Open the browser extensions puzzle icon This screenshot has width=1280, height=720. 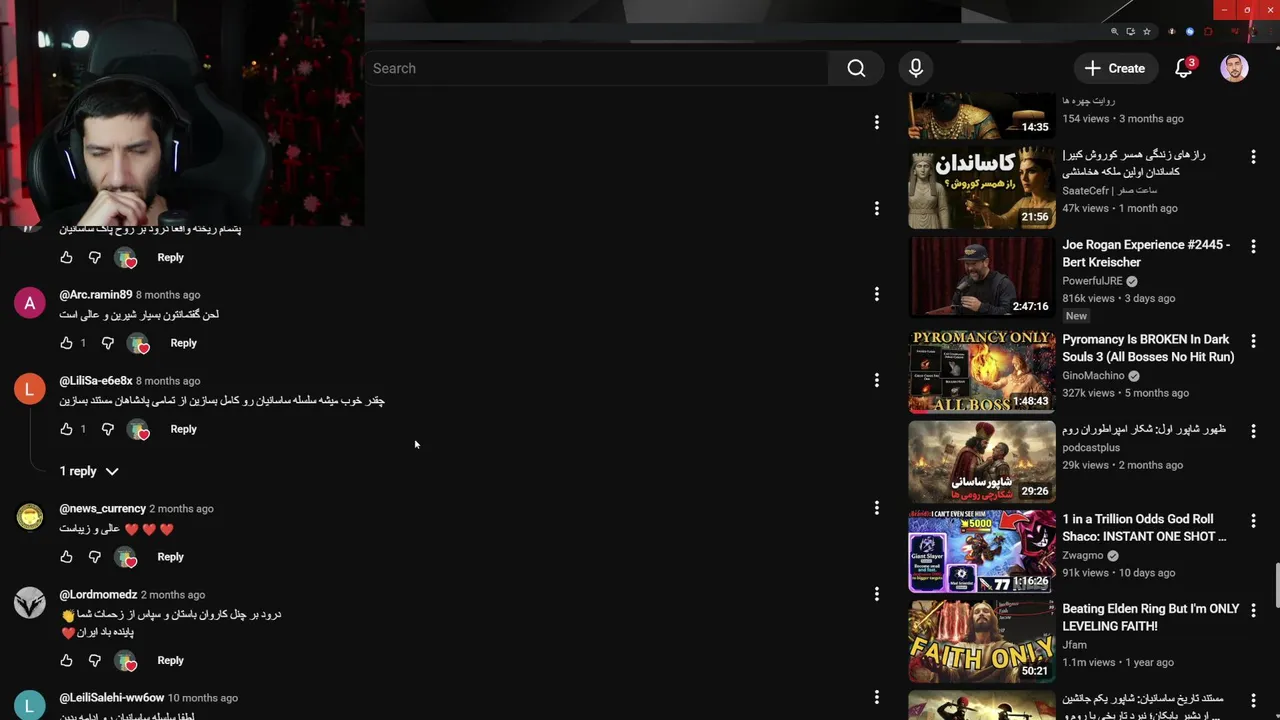[x=1209, y=32]
